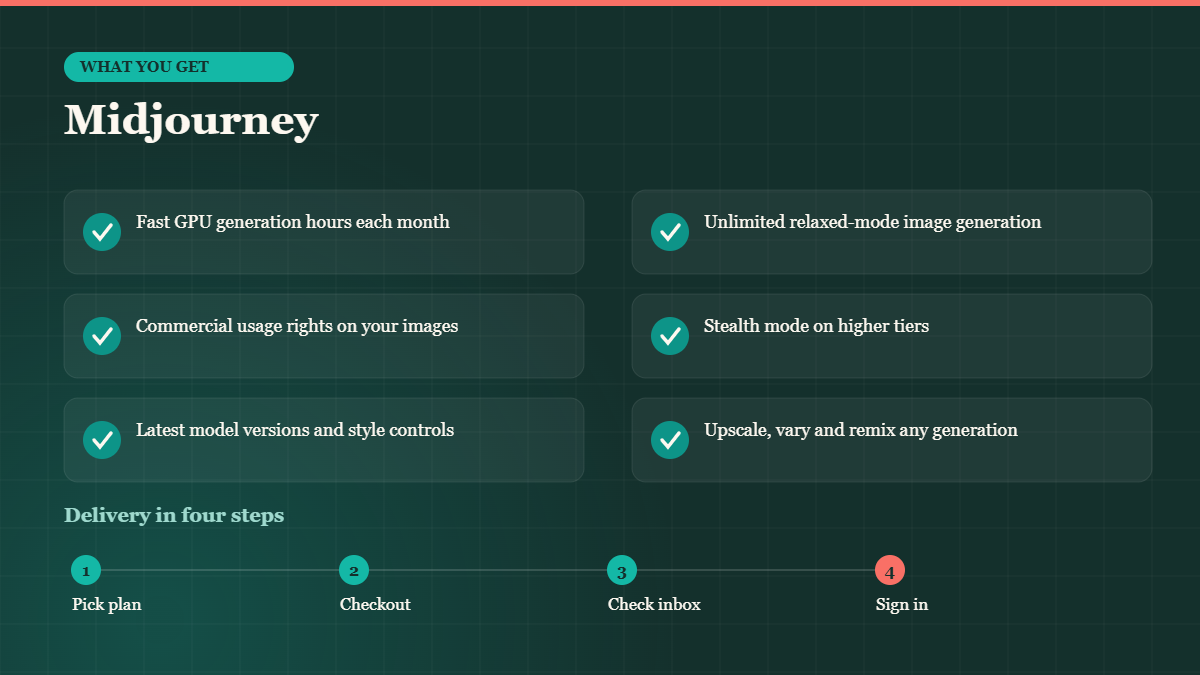Click the text 'Upscale, vary and remix any generation'
Image resolution: width=1200 pixels, height=675 pixels.
tap(861, 430)
